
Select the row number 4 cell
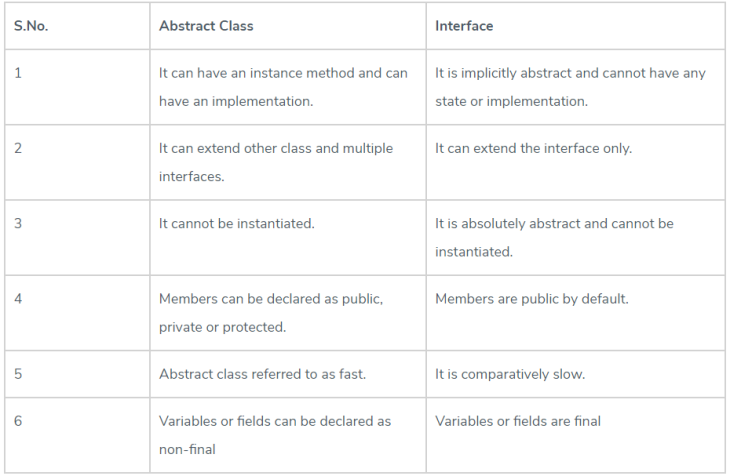tap(18, 298)
